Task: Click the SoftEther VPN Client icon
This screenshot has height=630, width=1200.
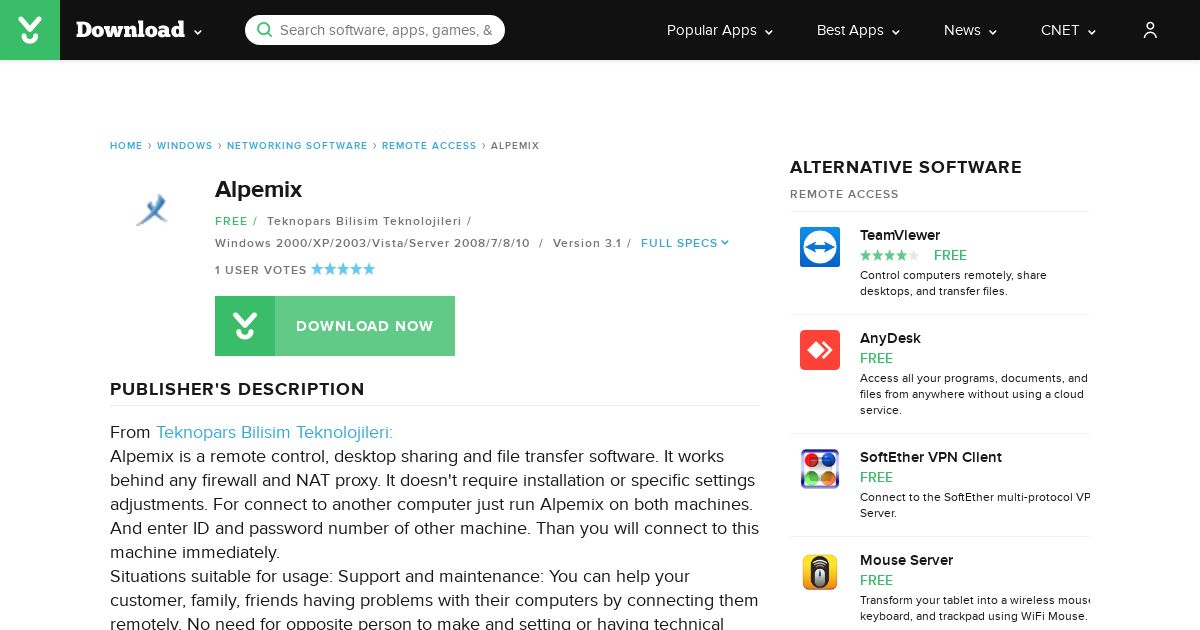Action: coord(820,469)
